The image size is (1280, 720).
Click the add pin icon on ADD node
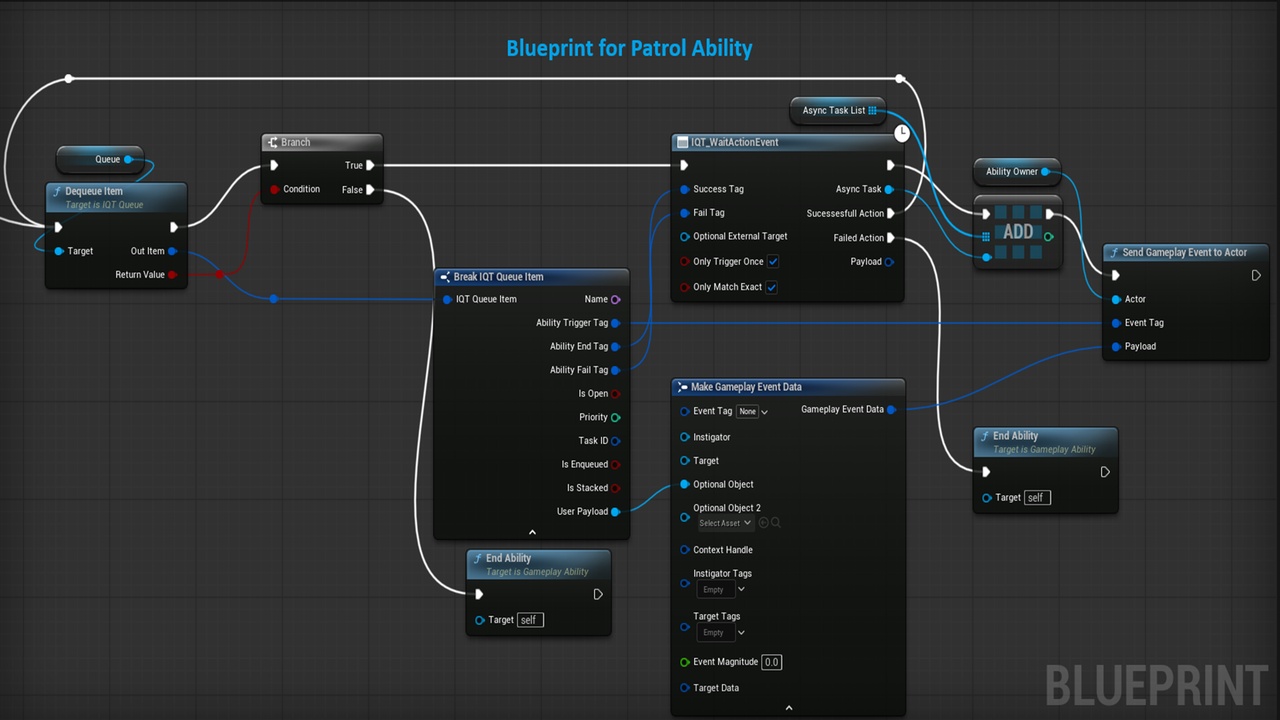pyautogui.click(x=1048, y=237)
